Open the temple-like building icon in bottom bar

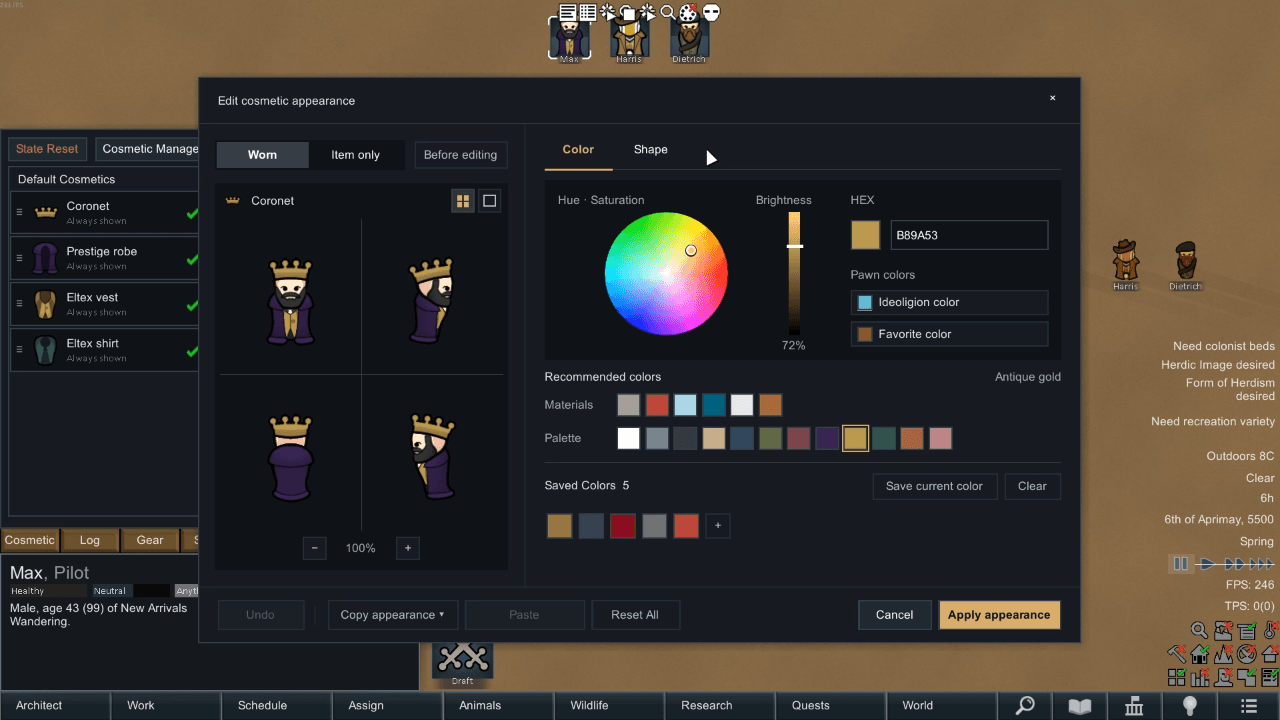coord(1134,705)
